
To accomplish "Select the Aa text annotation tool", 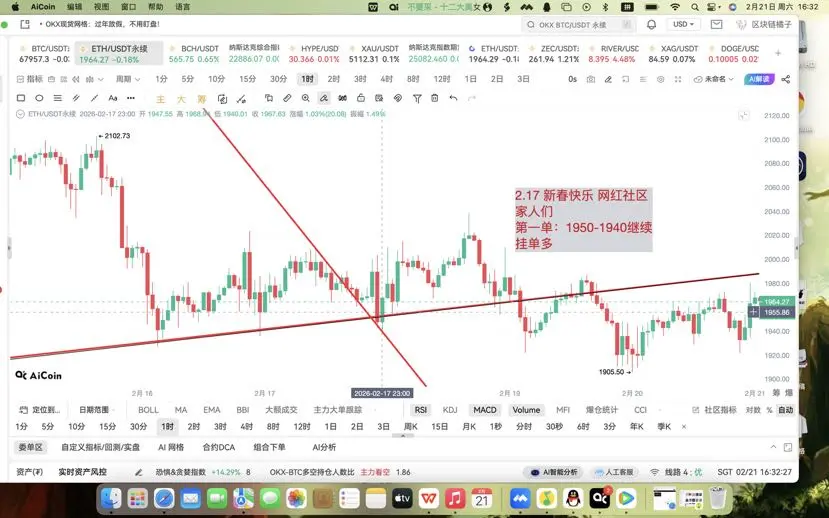I will (x=113, y=98).
